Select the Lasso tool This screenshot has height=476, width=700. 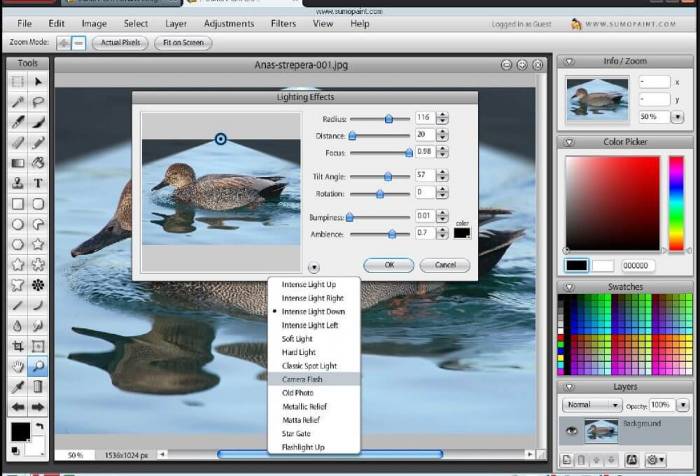[x=38, y=101]
